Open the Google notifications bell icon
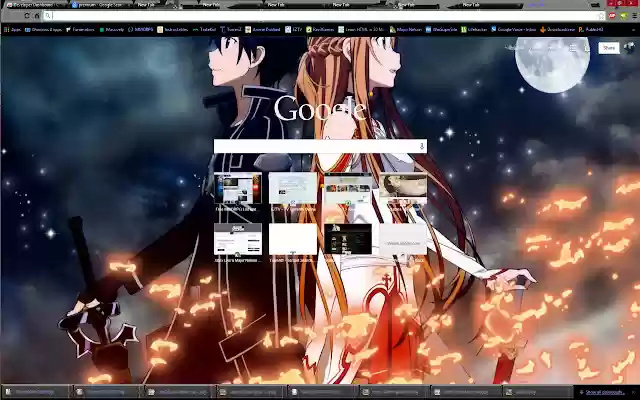The image size is (640, 400). point(587,48)
